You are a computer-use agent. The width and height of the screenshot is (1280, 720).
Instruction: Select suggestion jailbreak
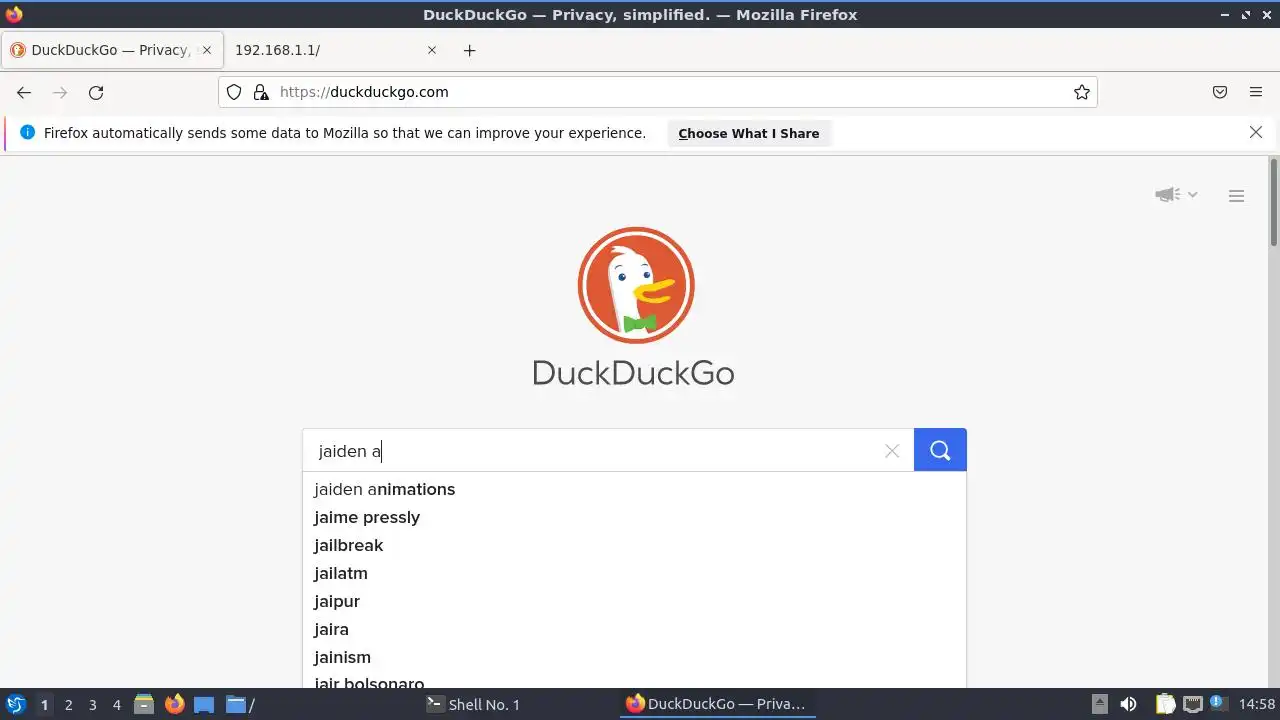(634, 545)
